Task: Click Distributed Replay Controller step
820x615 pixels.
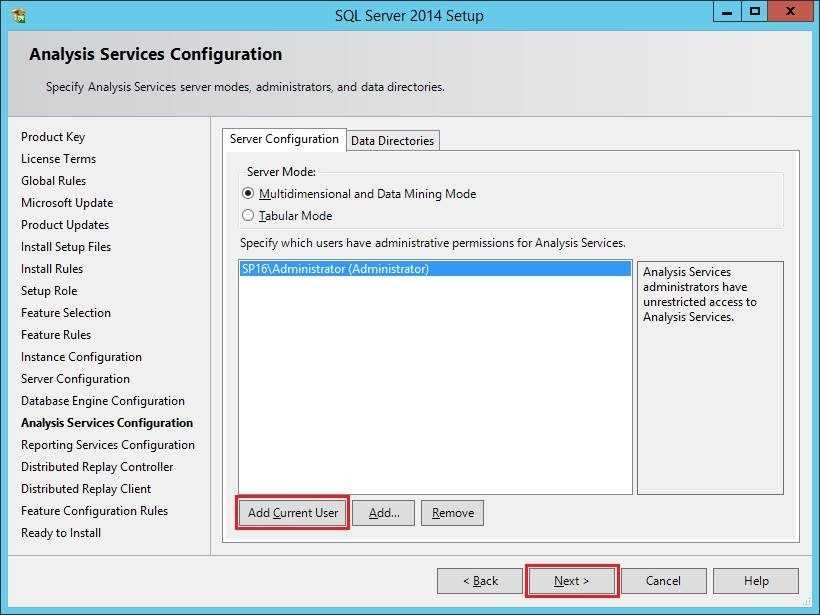Action: pos(97,467)
